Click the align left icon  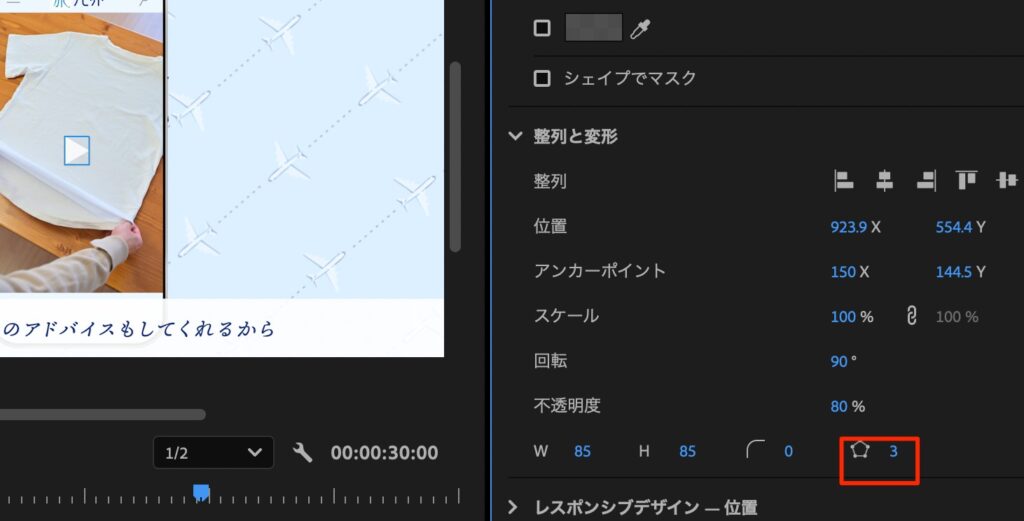pyautogui.click(x=844, y=181)
